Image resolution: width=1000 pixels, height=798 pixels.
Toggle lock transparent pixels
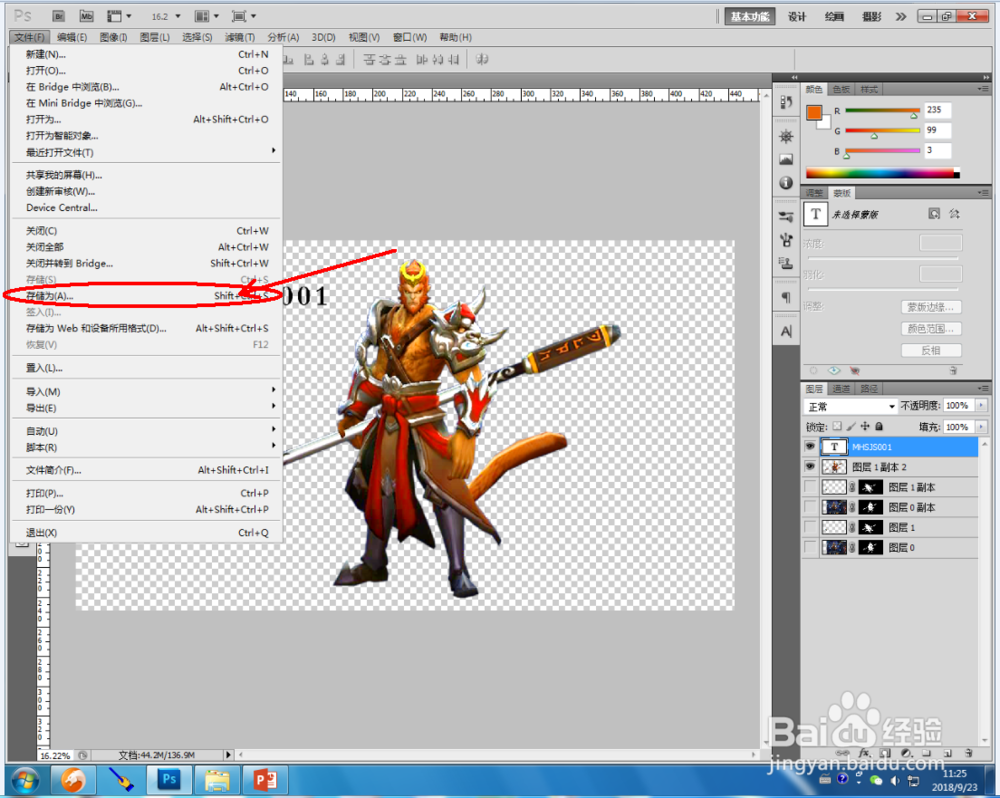coord(837,426)
